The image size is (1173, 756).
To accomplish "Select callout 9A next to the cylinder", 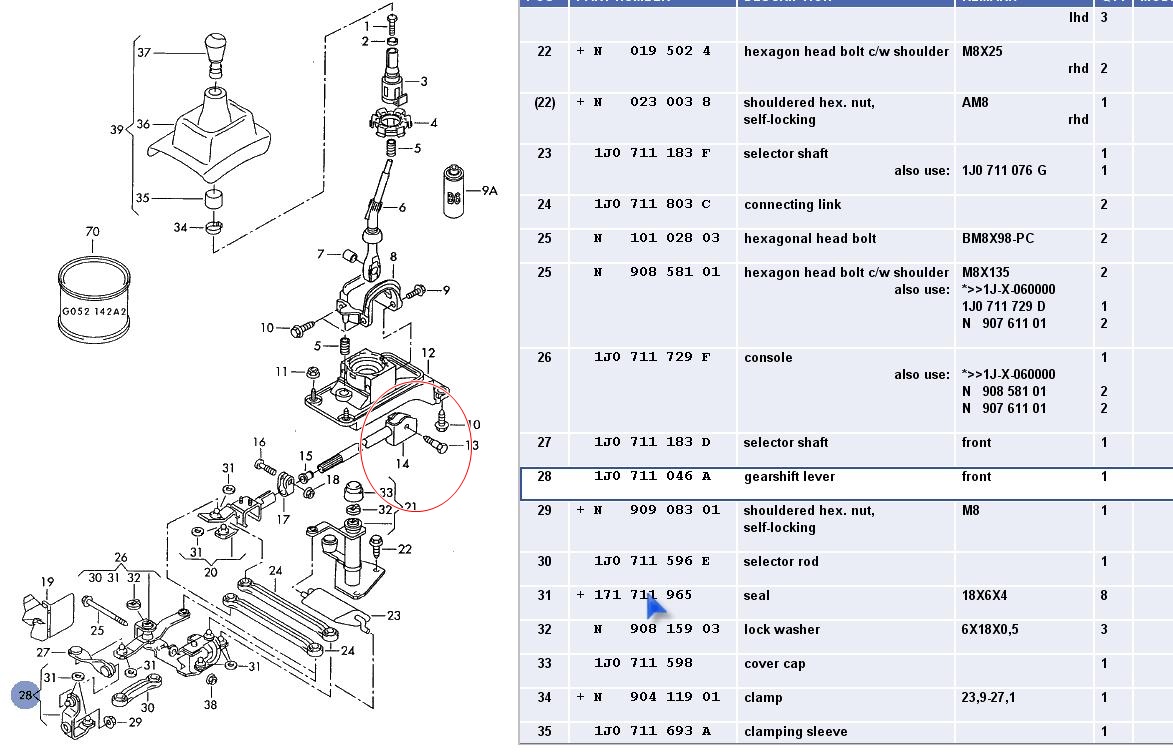I will click(x=488, y=190).
